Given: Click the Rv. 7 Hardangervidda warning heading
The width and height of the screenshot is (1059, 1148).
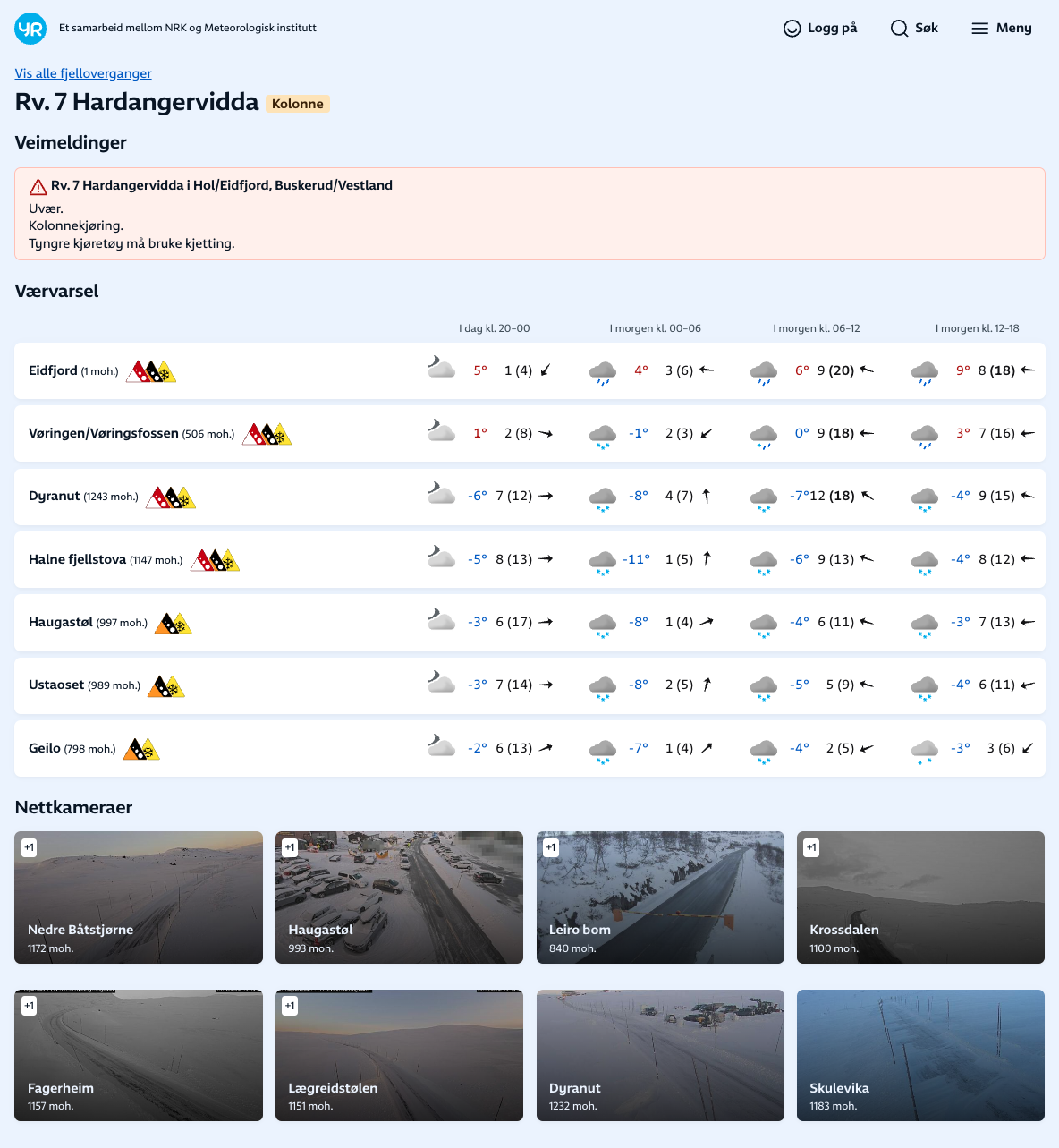Looking at the screenshot, I should click(x=222, y=185).
